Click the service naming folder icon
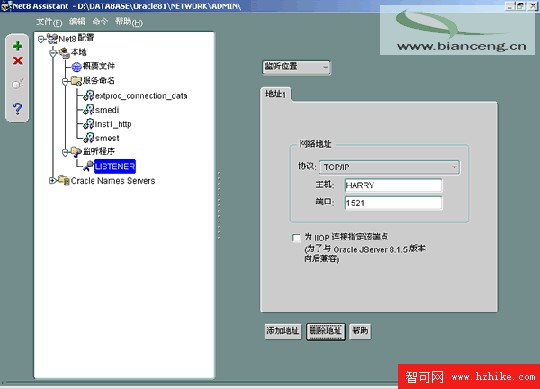 pyautogui.click(x=76, y=81)
